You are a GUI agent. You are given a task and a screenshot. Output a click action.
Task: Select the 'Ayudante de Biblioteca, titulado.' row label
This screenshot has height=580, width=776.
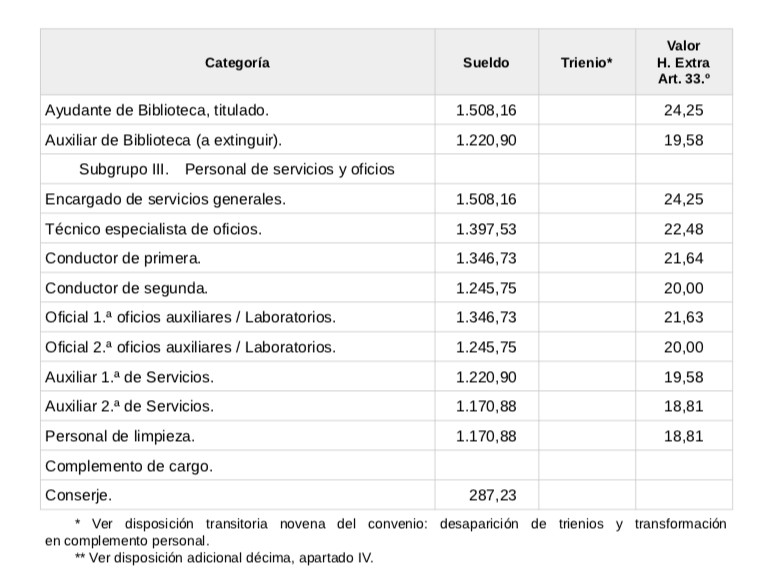tap(157, 110)
